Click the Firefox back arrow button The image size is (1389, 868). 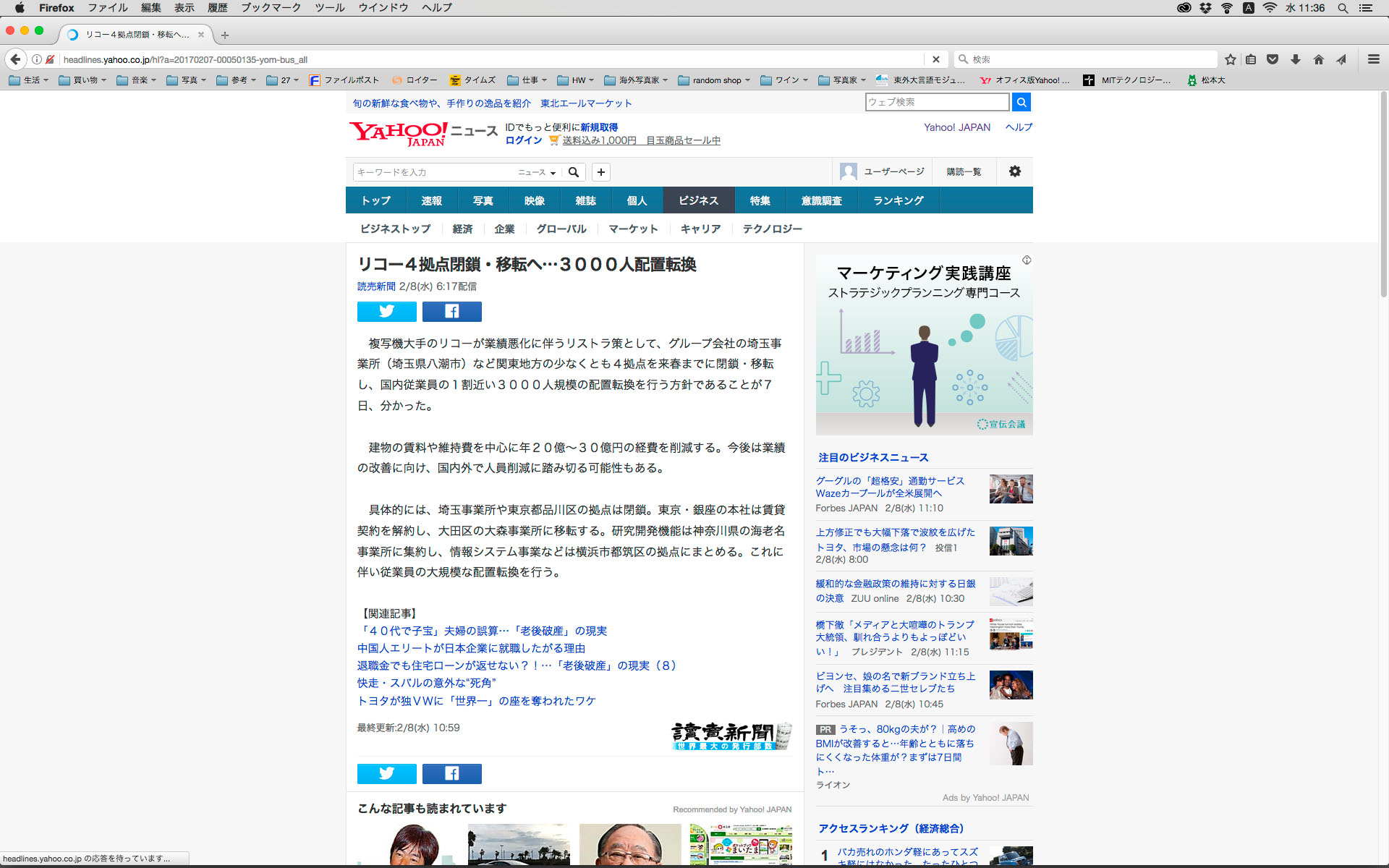pyautogui.click(x=16, y=59)
